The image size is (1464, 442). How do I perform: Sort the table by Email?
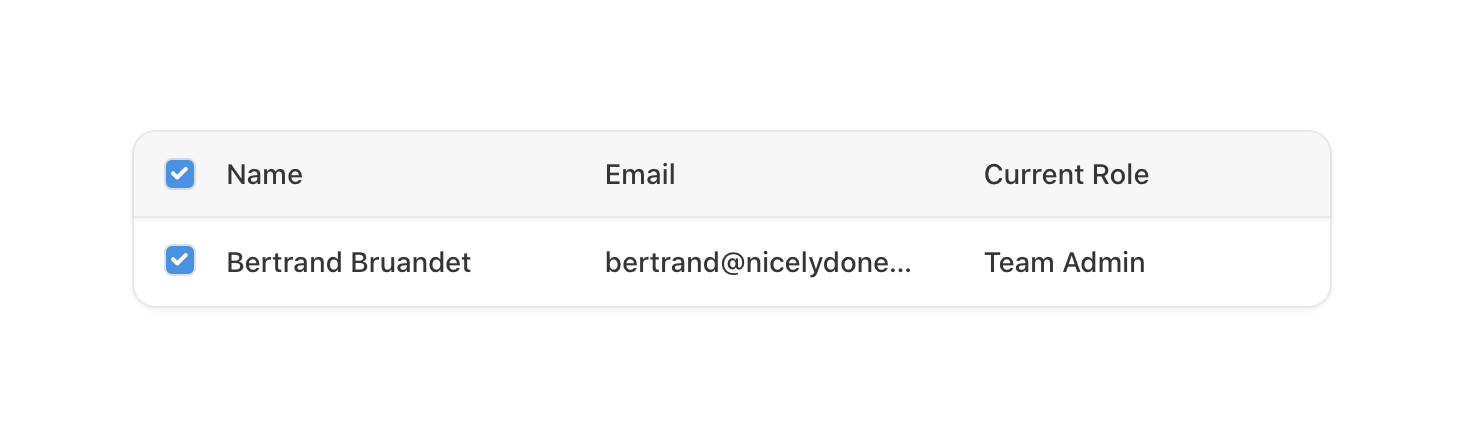640,175
